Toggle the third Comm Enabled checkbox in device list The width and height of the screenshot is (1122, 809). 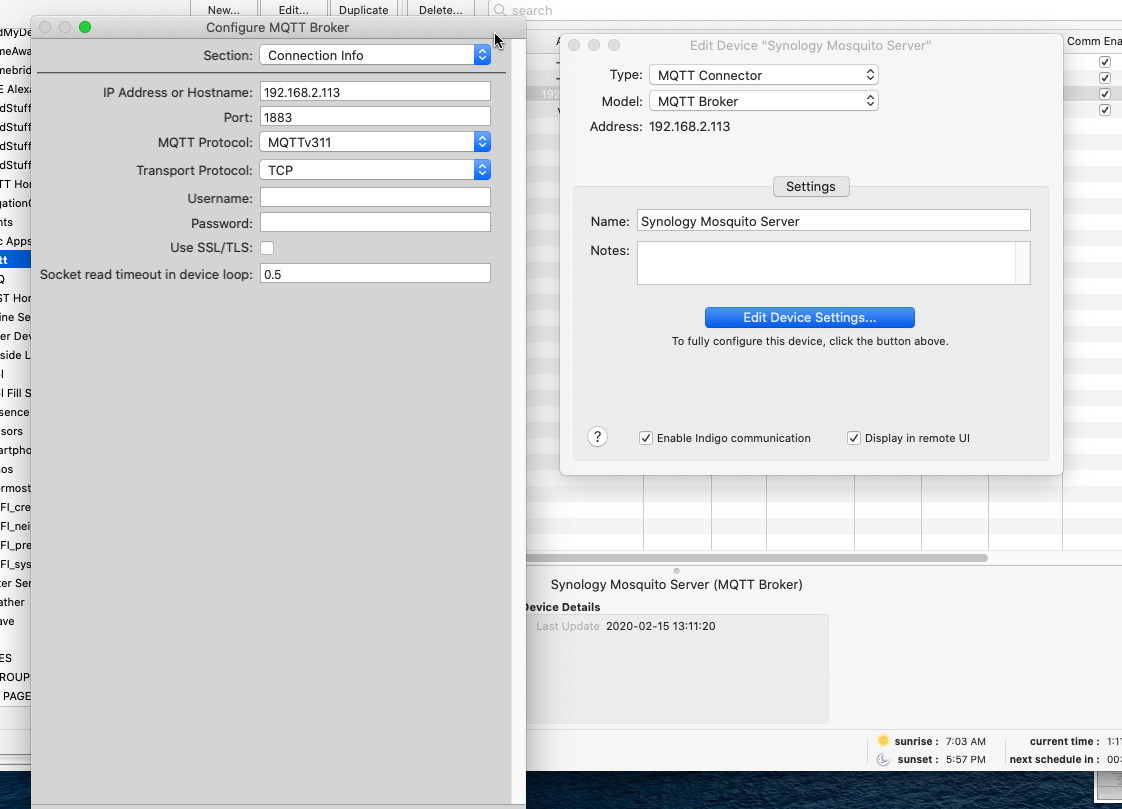1105,94
